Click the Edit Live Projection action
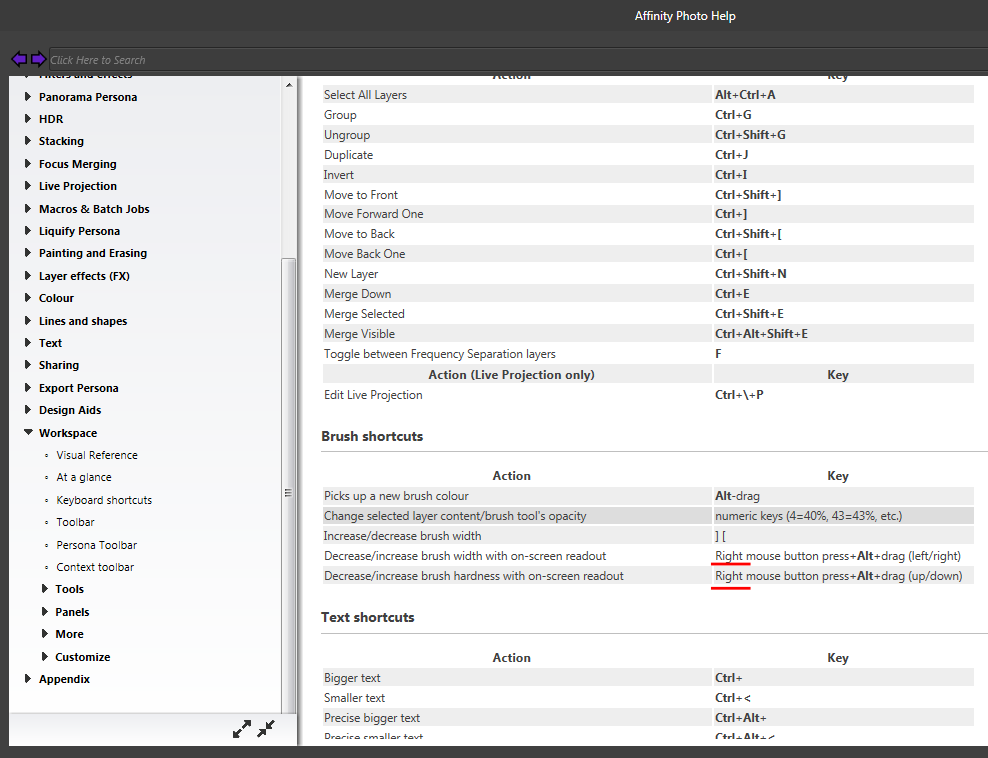Image resolution: width=988 pixels, height=758 pixels. point(373,395)
